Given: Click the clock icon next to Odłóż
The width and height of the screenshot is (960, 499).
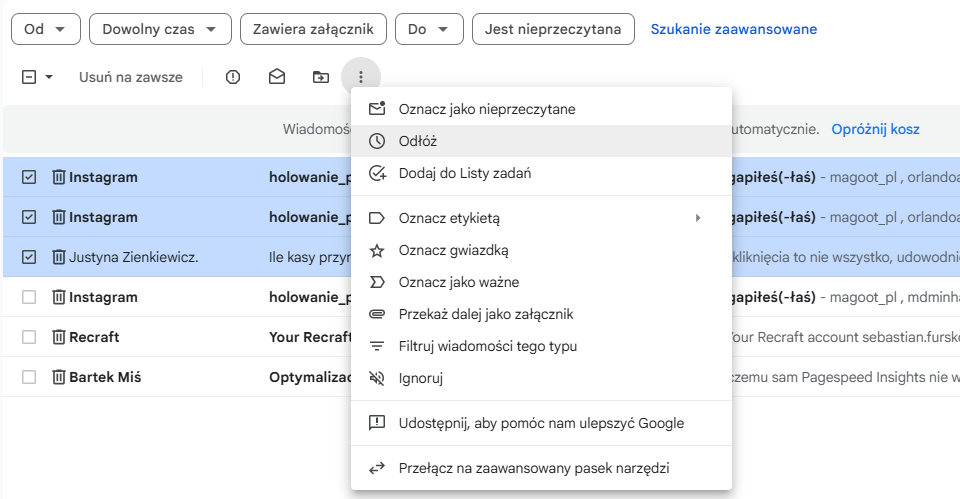Looking at the screenshot, I should click(377, 141).
